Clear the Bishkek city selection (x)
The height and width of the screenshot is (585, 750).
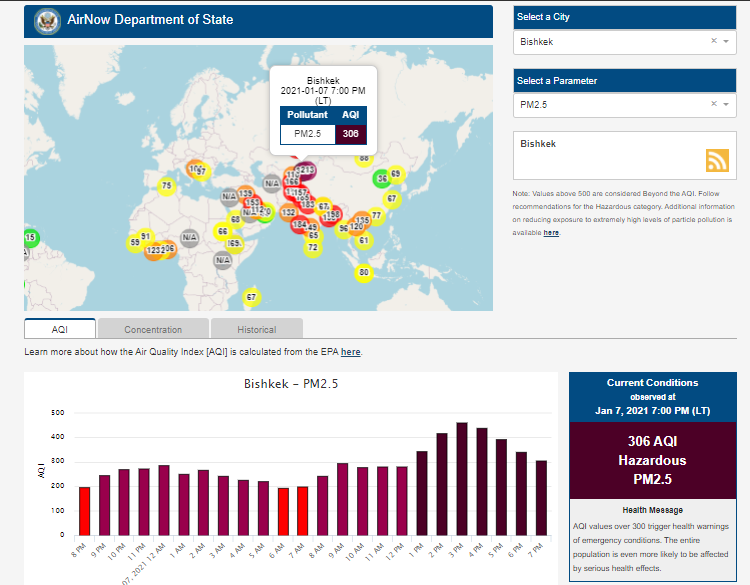[714, 42]
